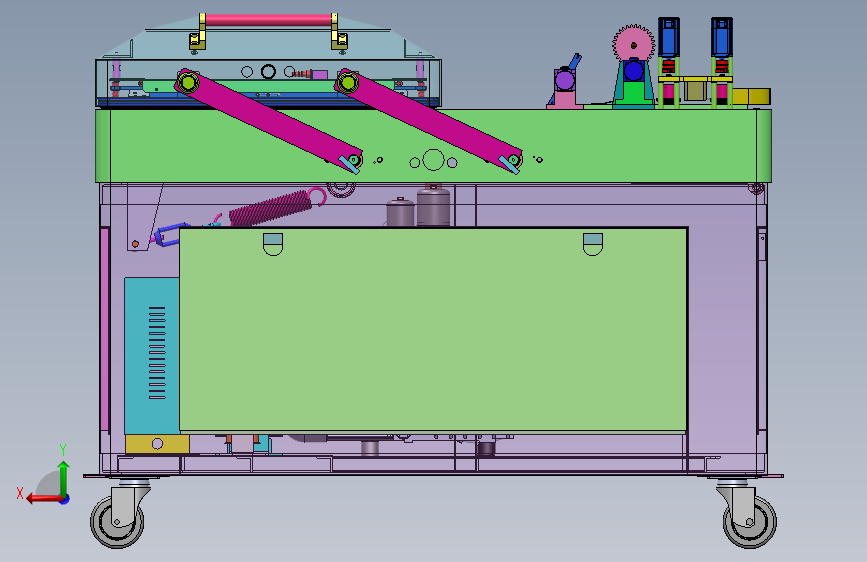This screenshot has width=867, height=562.
Task: Select the cyan stopper on right arm end
Action: point(509,165)
